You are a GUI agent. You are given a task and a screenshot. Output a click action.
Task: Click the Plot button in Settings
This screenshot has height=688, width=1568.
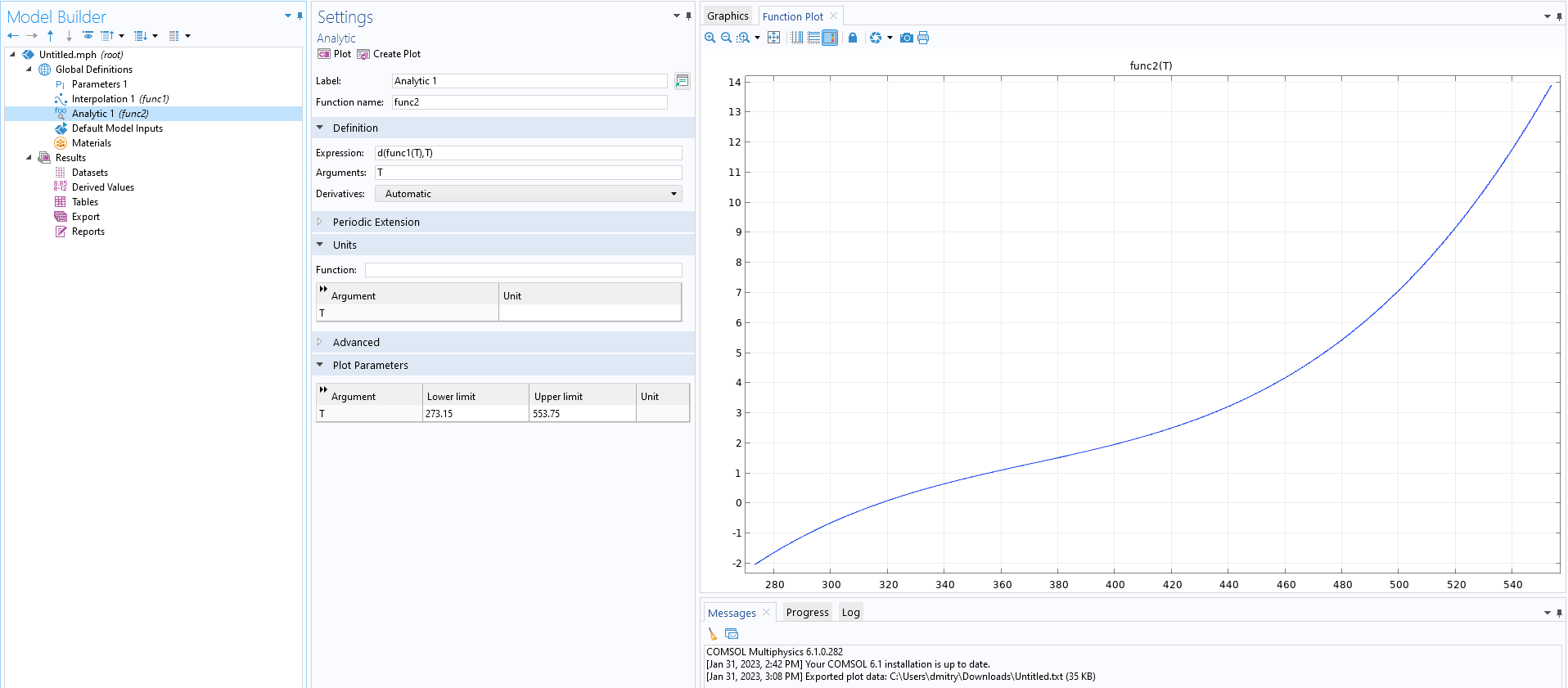point(334,54)
